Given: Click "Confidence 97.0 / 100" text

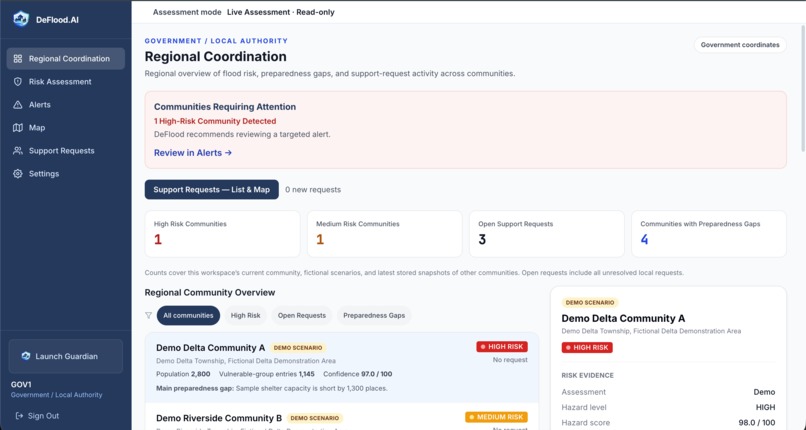Looking at the screenshot, I should click(x=358, y=374).
